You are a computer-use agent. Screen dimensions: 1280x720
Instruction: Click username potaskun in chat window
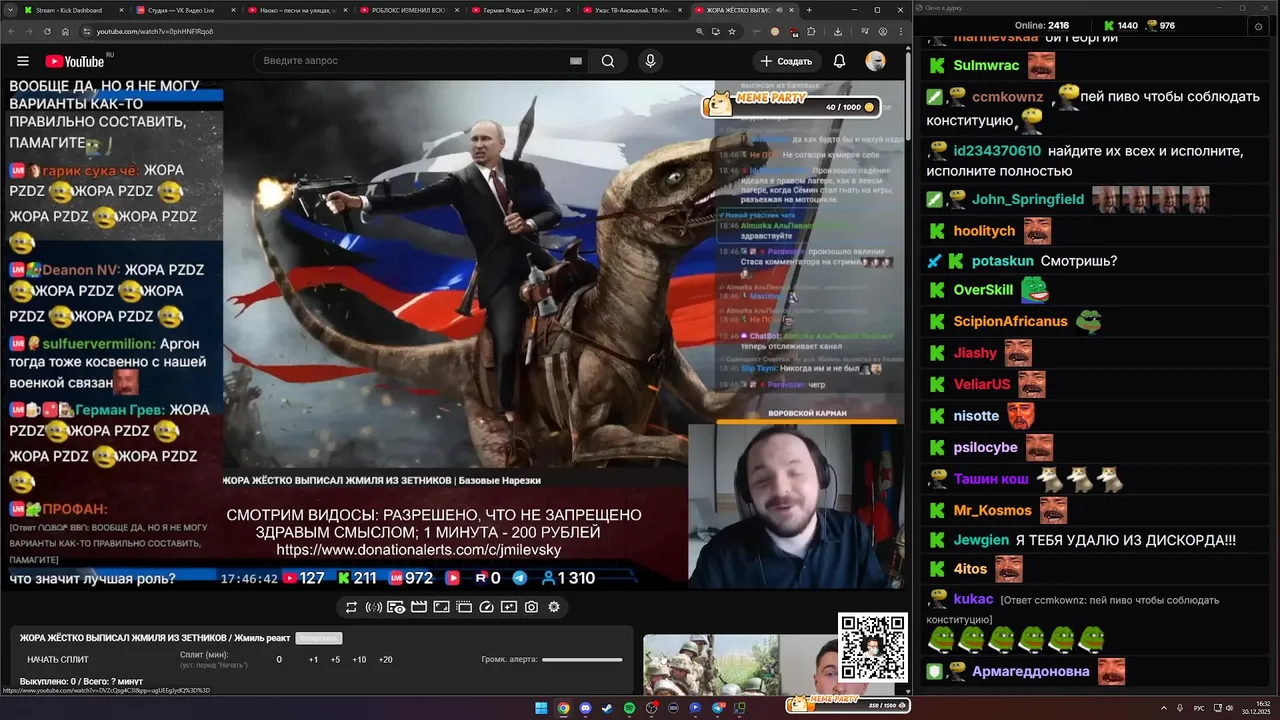click(1003, 261)
